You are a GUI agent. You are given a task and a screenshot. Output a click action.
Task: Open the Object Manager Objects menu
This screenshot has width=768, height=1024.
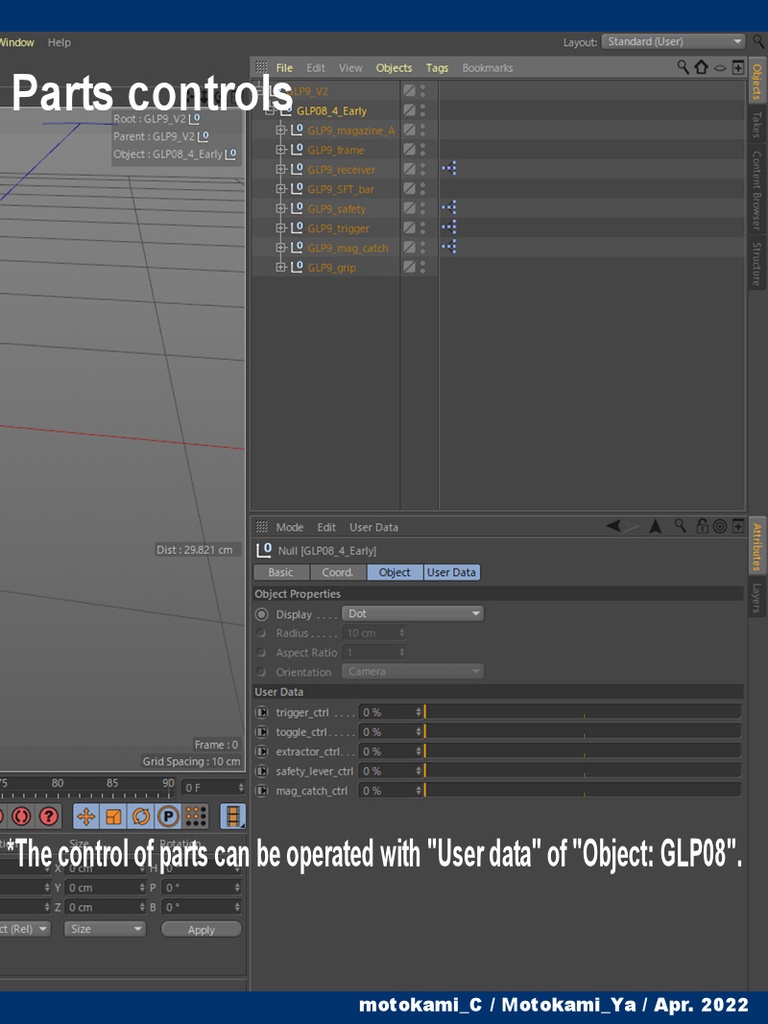coord(394,68)
